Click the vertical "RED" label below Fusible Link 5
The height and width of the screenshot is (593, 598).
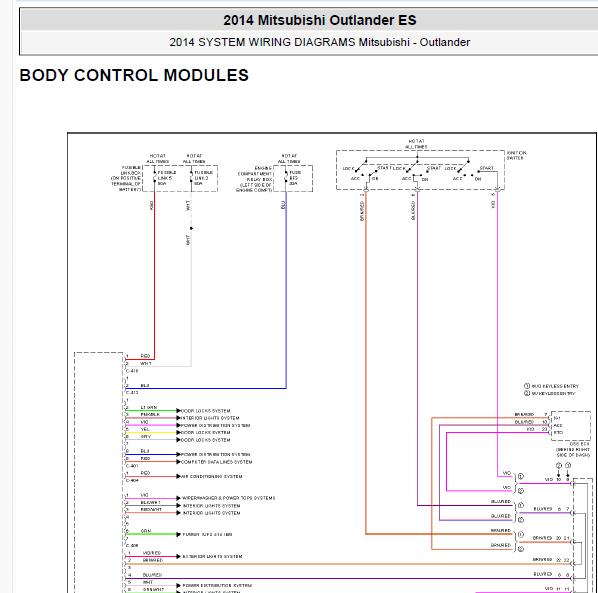pyautogui.click(x=151, y=205)
